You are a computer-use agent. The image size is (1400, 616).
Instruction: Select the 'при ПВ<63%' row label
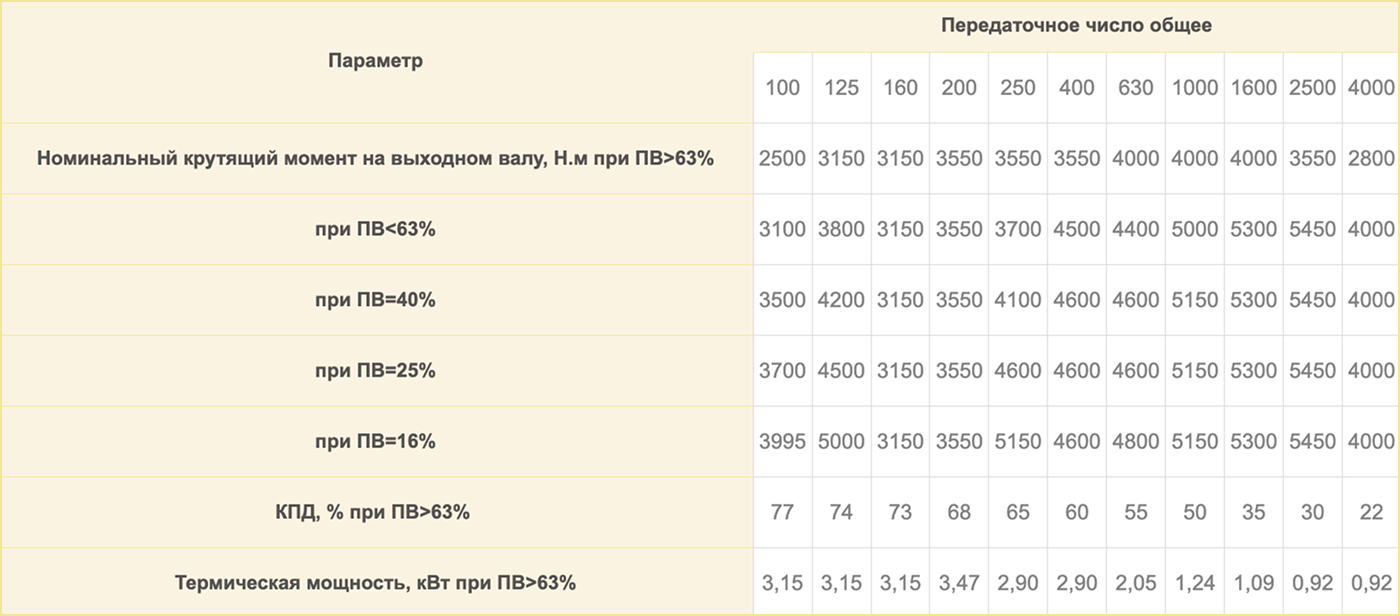tap(376, 230)
